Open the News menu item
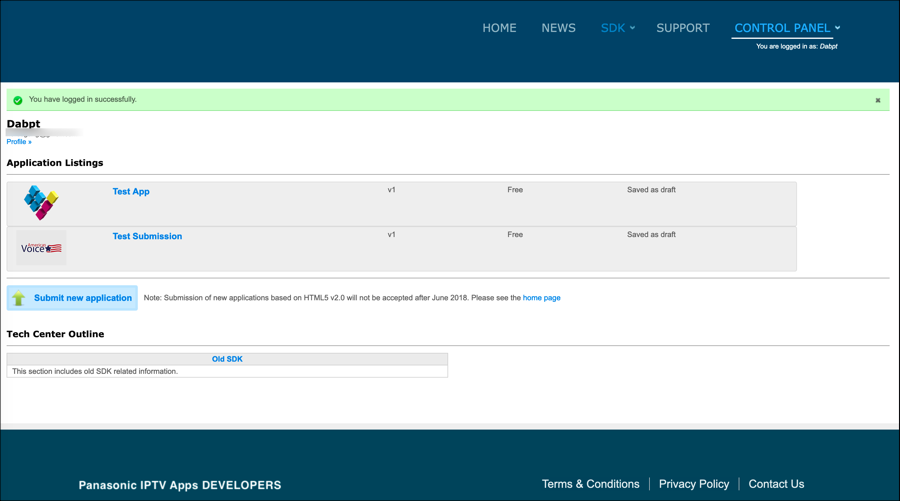The image size is (900, 501). click(x=558, y=28)
